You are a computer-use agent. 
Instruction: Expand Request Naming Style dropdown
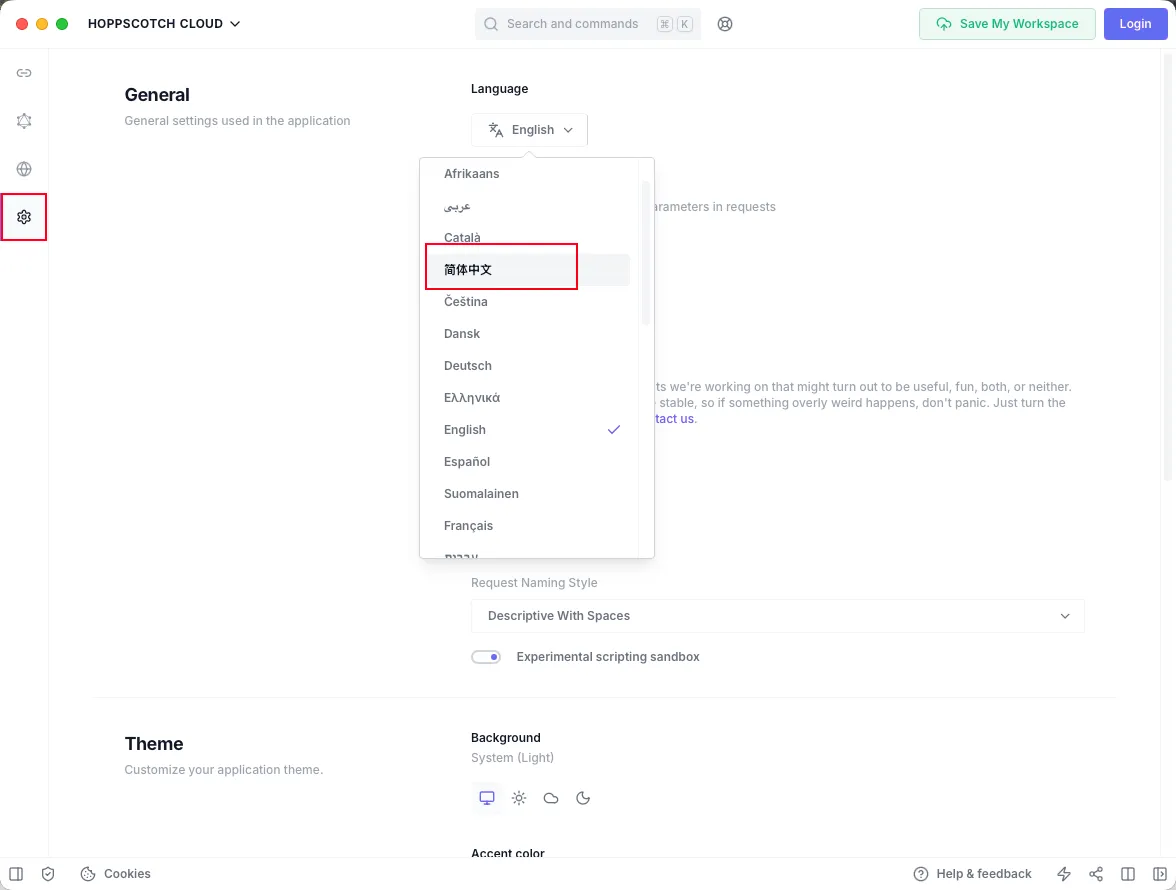click(x=777, y=616)
